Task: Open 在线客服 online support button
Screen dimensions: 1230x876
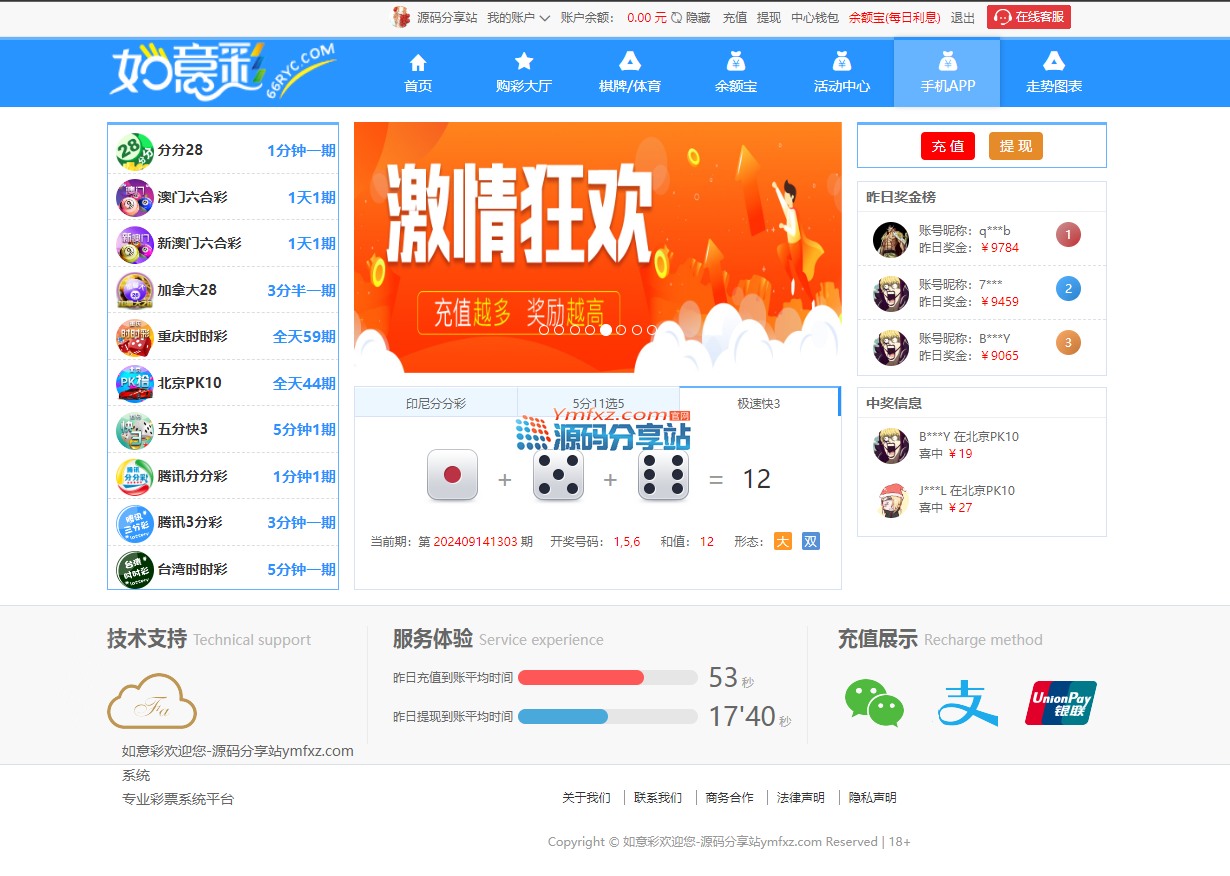Action: click(1028, 17)
